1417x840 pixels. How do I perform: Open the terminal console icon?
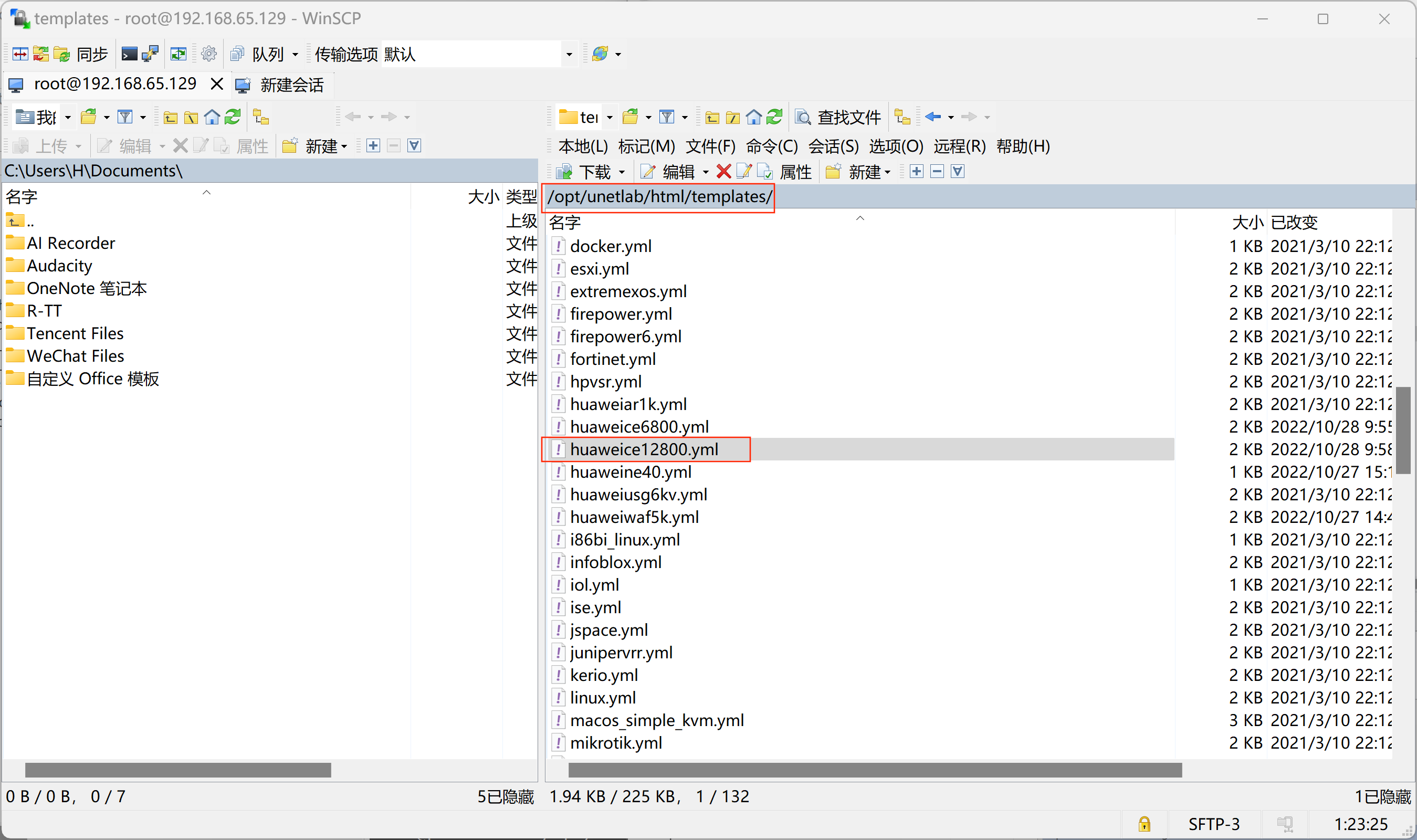[130, 54]
